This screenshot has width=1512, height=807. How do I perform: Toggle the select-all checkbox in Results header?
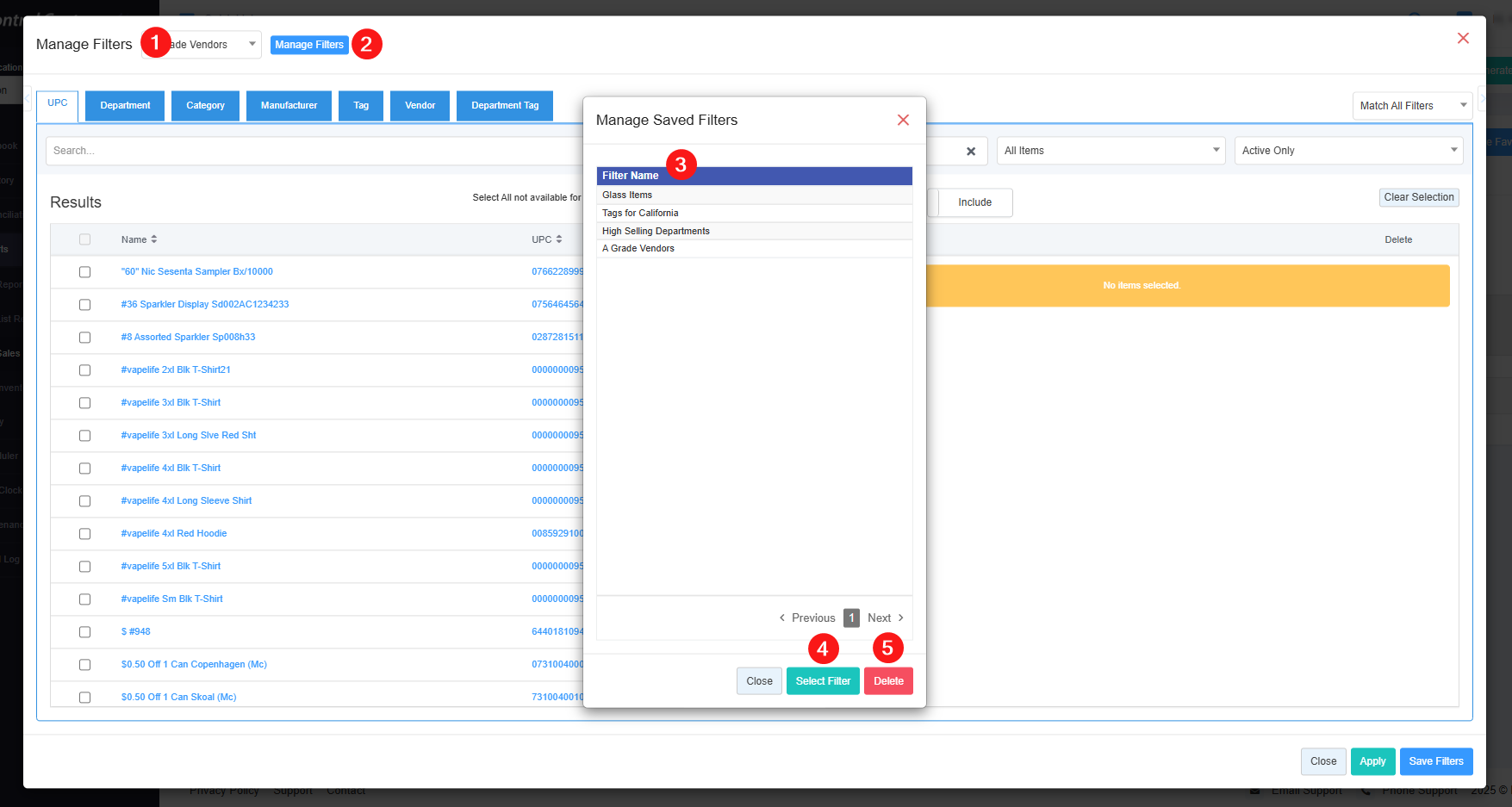[x=84, y=239]
